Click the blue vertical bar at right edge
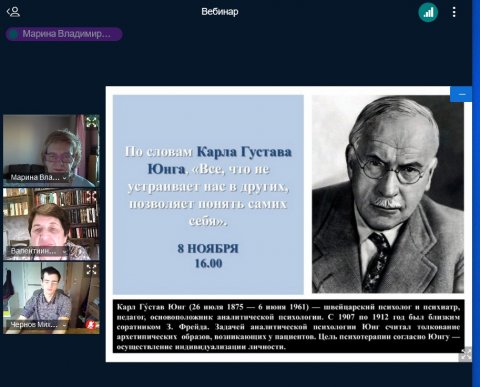480x387 pixels. (476, 193)
